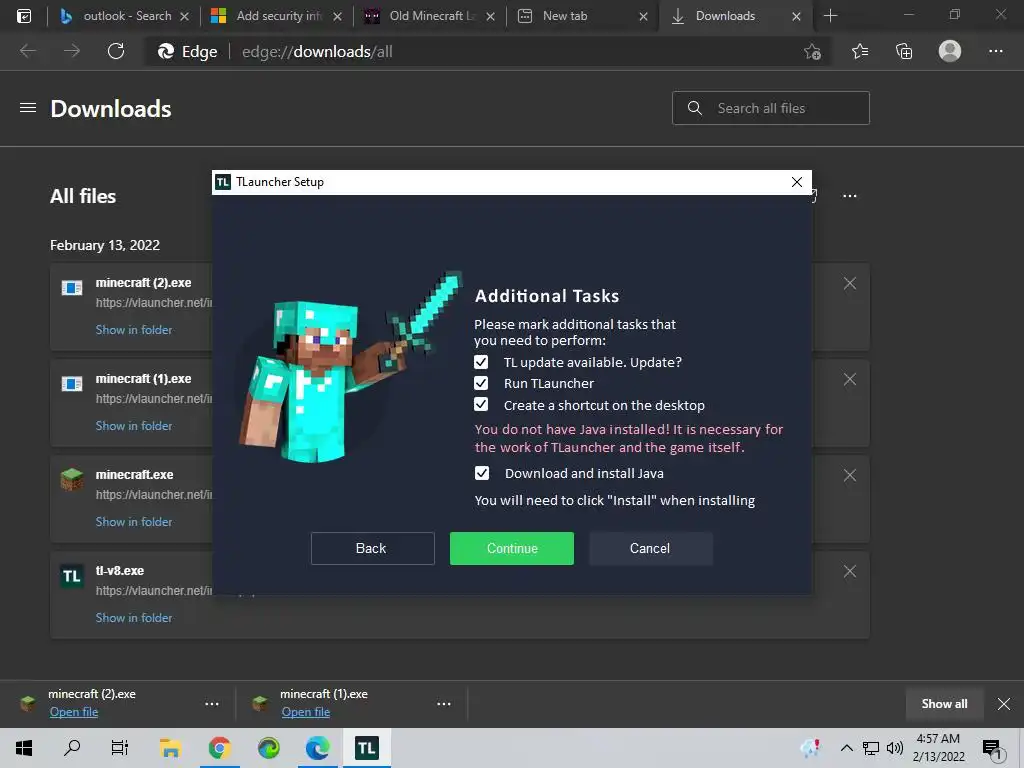
Task: Close the TLauncher Setup dialog
Action: pos(797,182)
